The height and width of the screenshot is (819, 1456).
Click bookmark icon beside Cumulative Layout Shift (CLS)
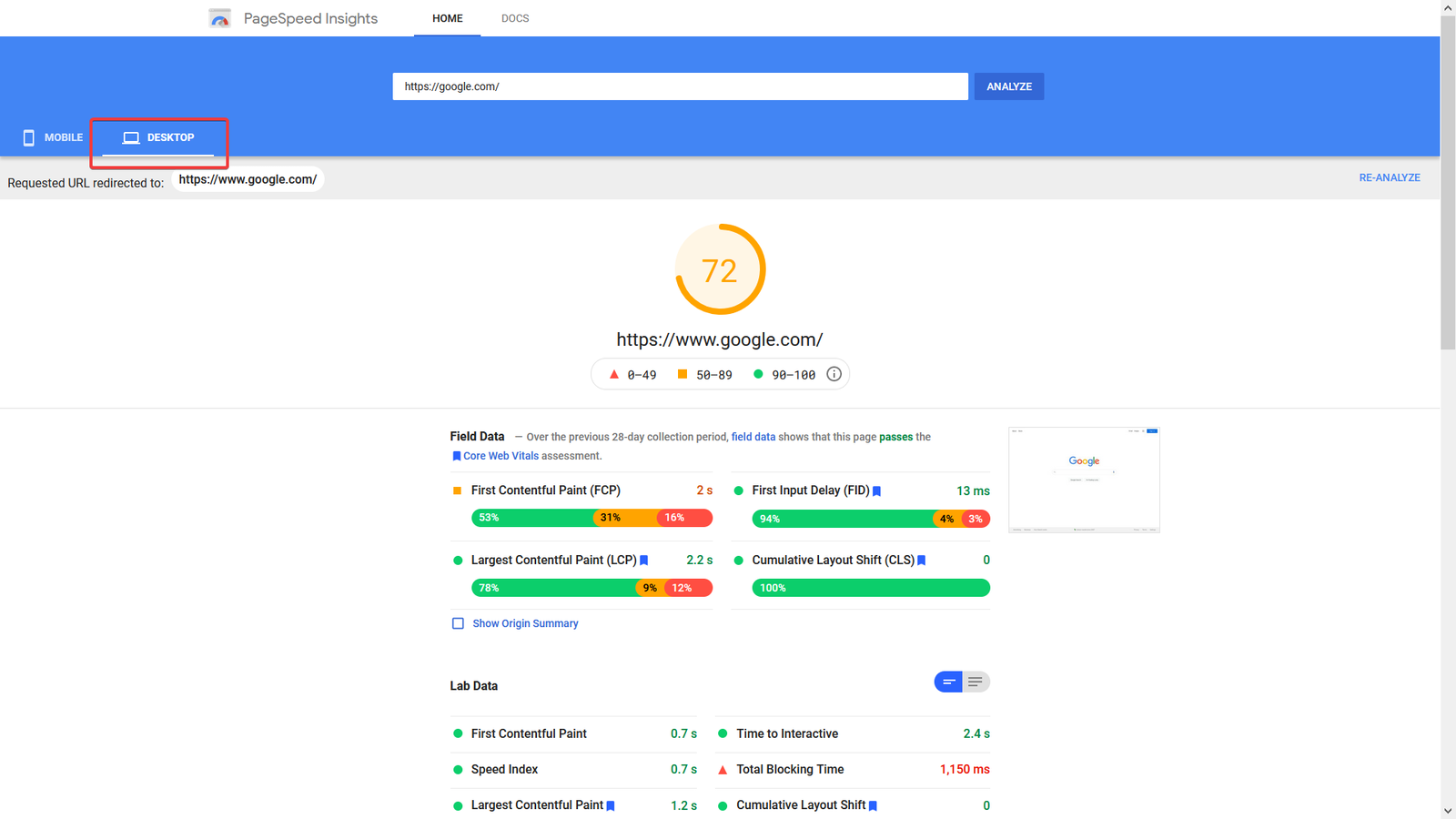click(x=922, y=561)
